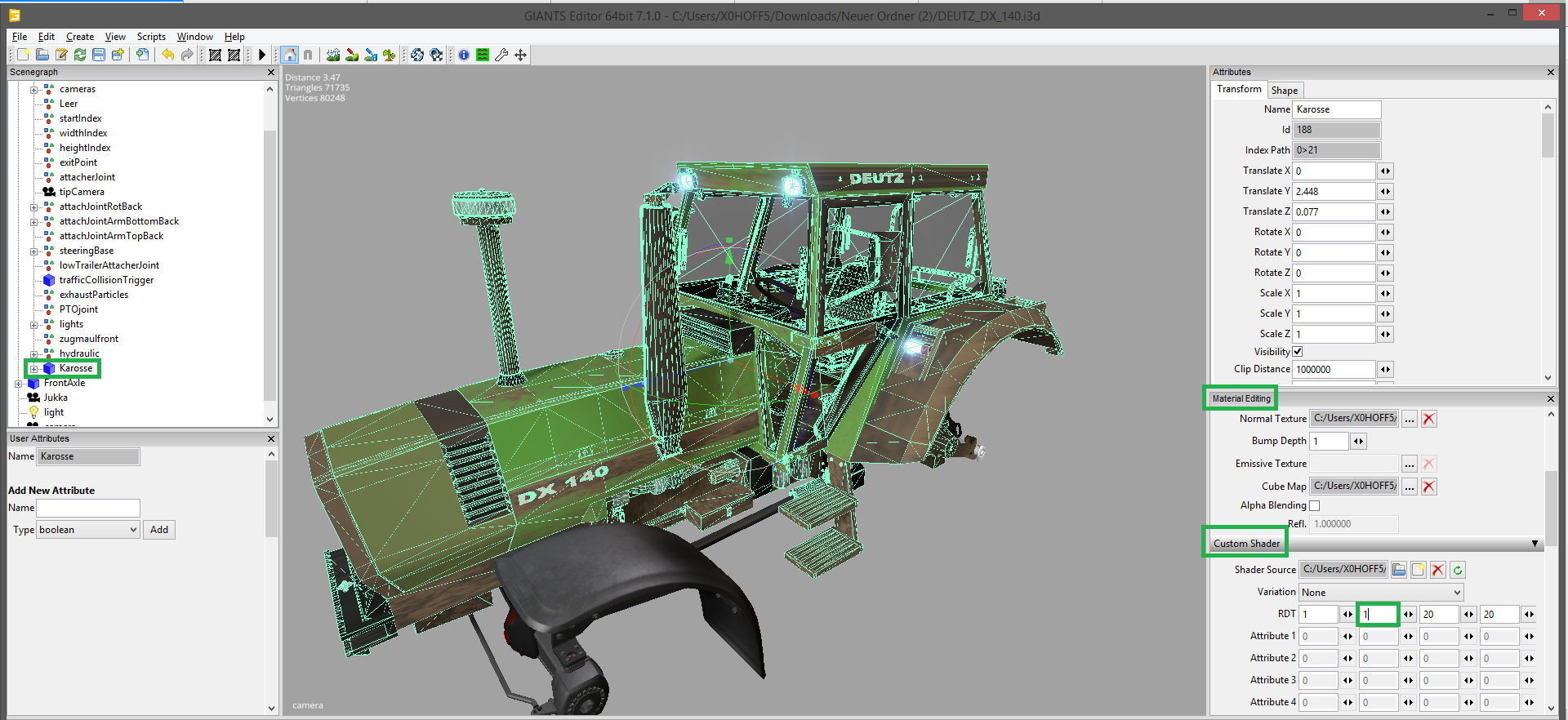Reload shader with green refresh icon
The image size is (1568, 720).
point(1458,570)
